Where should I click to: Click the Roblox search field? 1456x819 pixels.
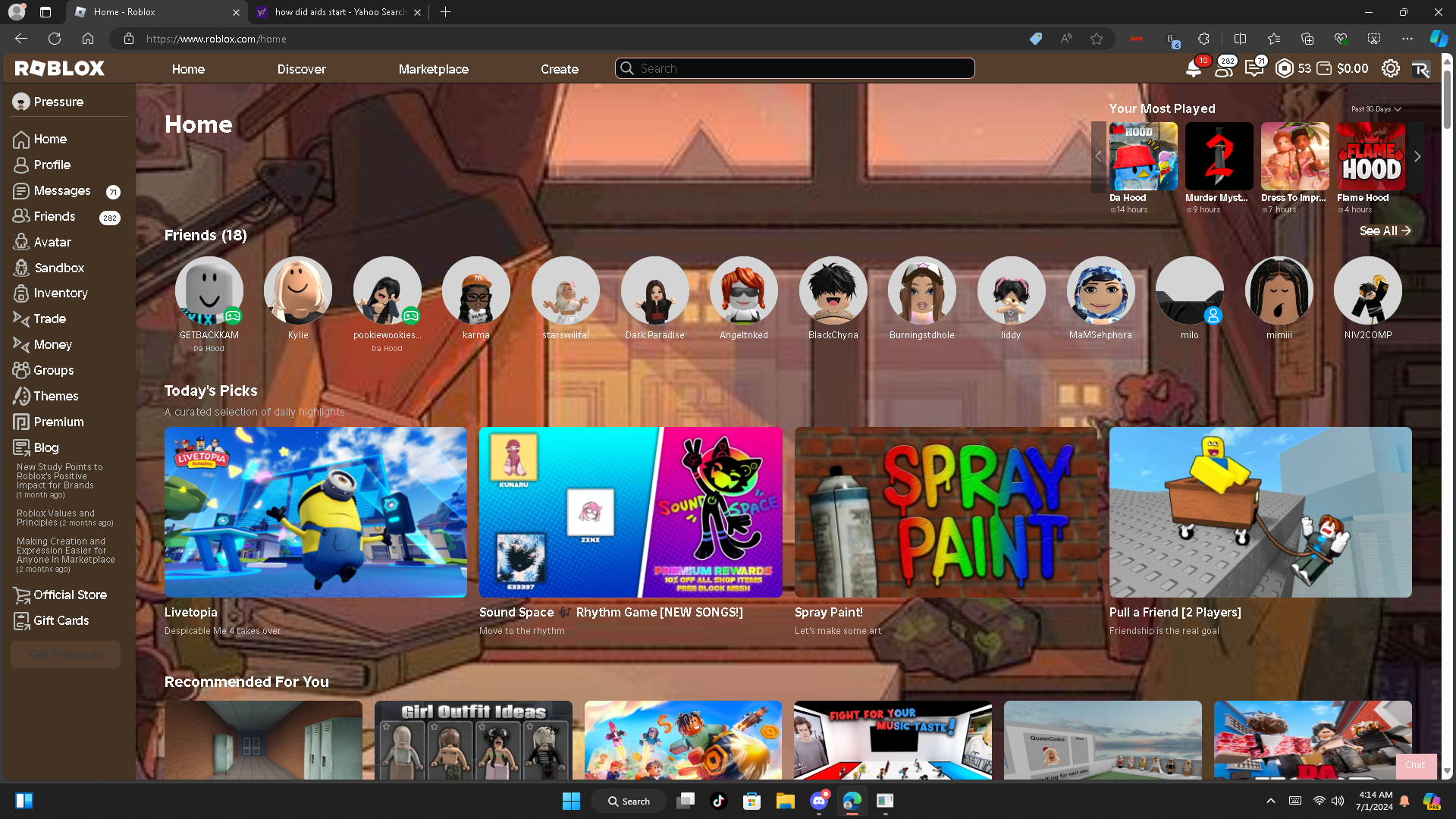pos(795,69)
